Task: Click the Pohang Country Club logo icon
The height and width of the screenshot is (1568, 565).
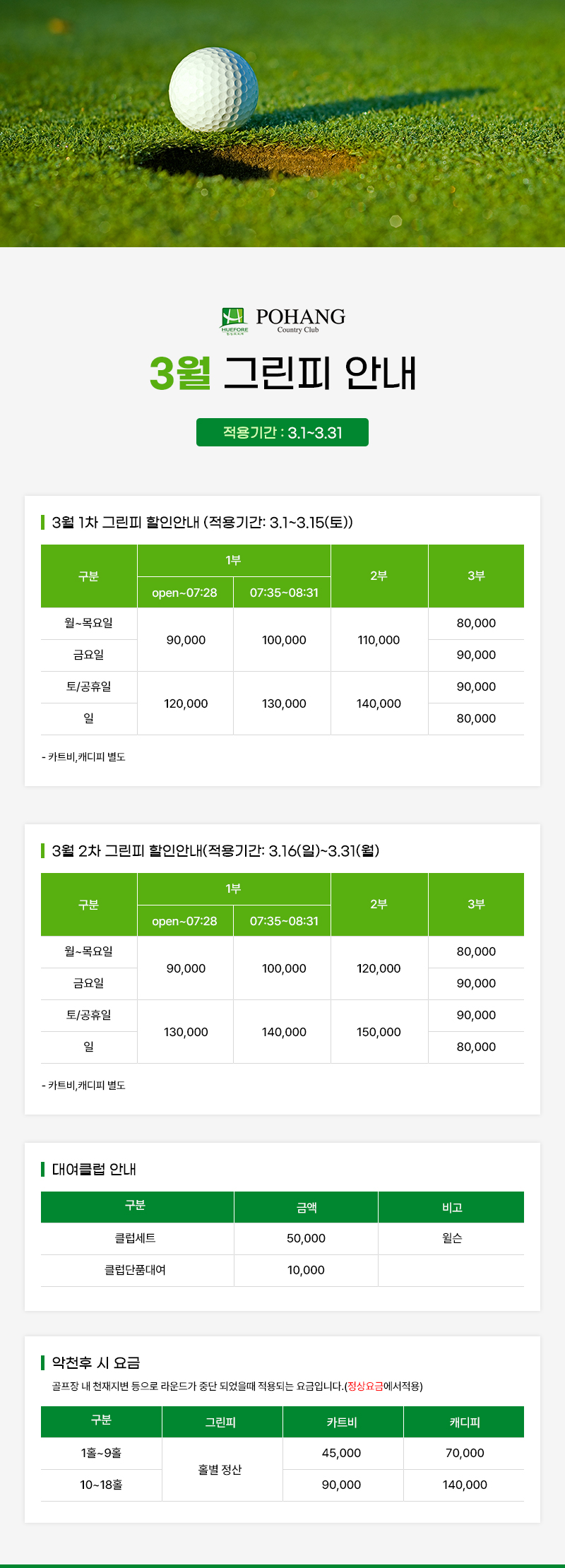Action: pos(234,321)
